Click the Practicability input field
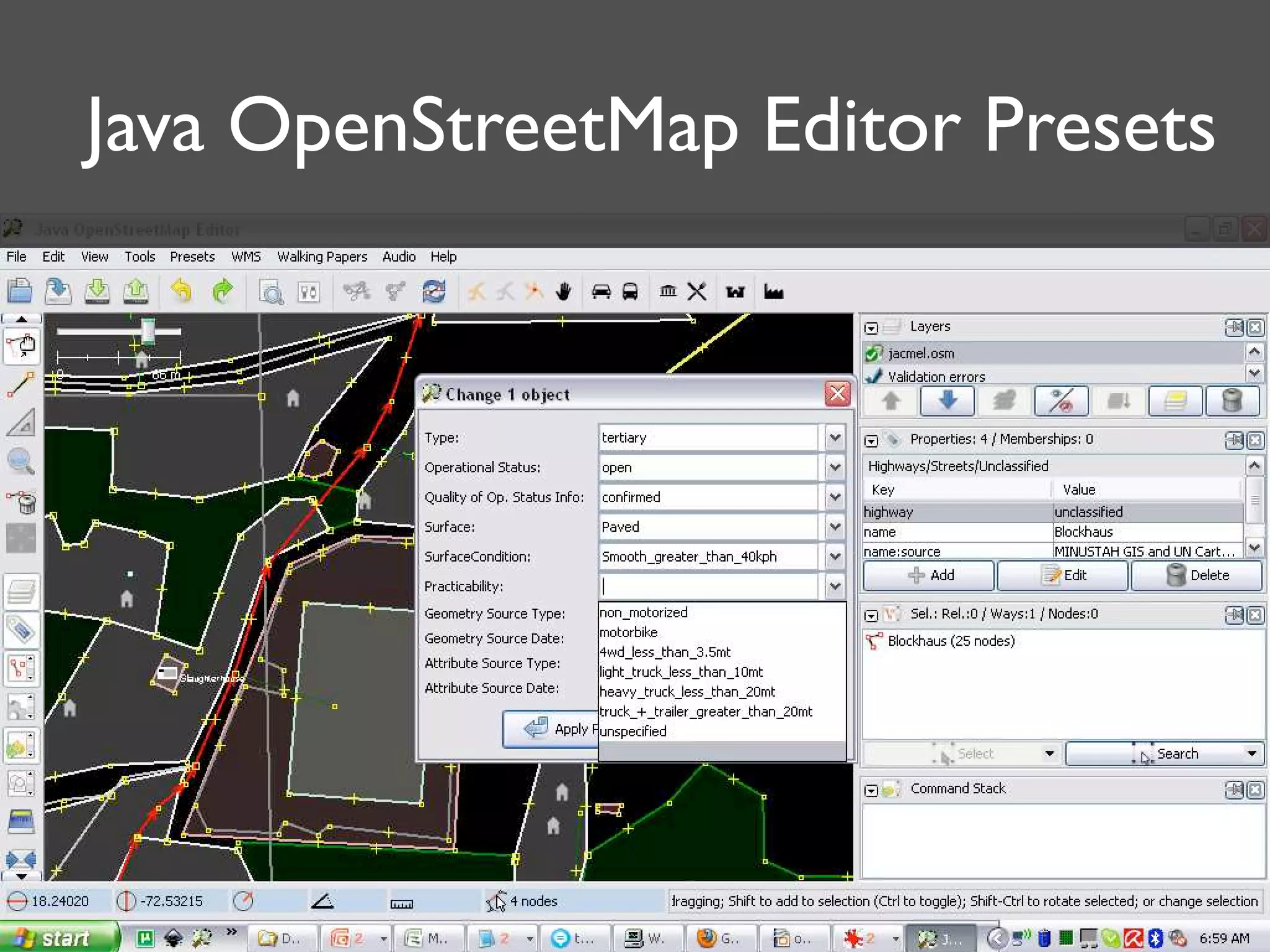This screenshot has width=1270, height=952. tap(709, 586)
